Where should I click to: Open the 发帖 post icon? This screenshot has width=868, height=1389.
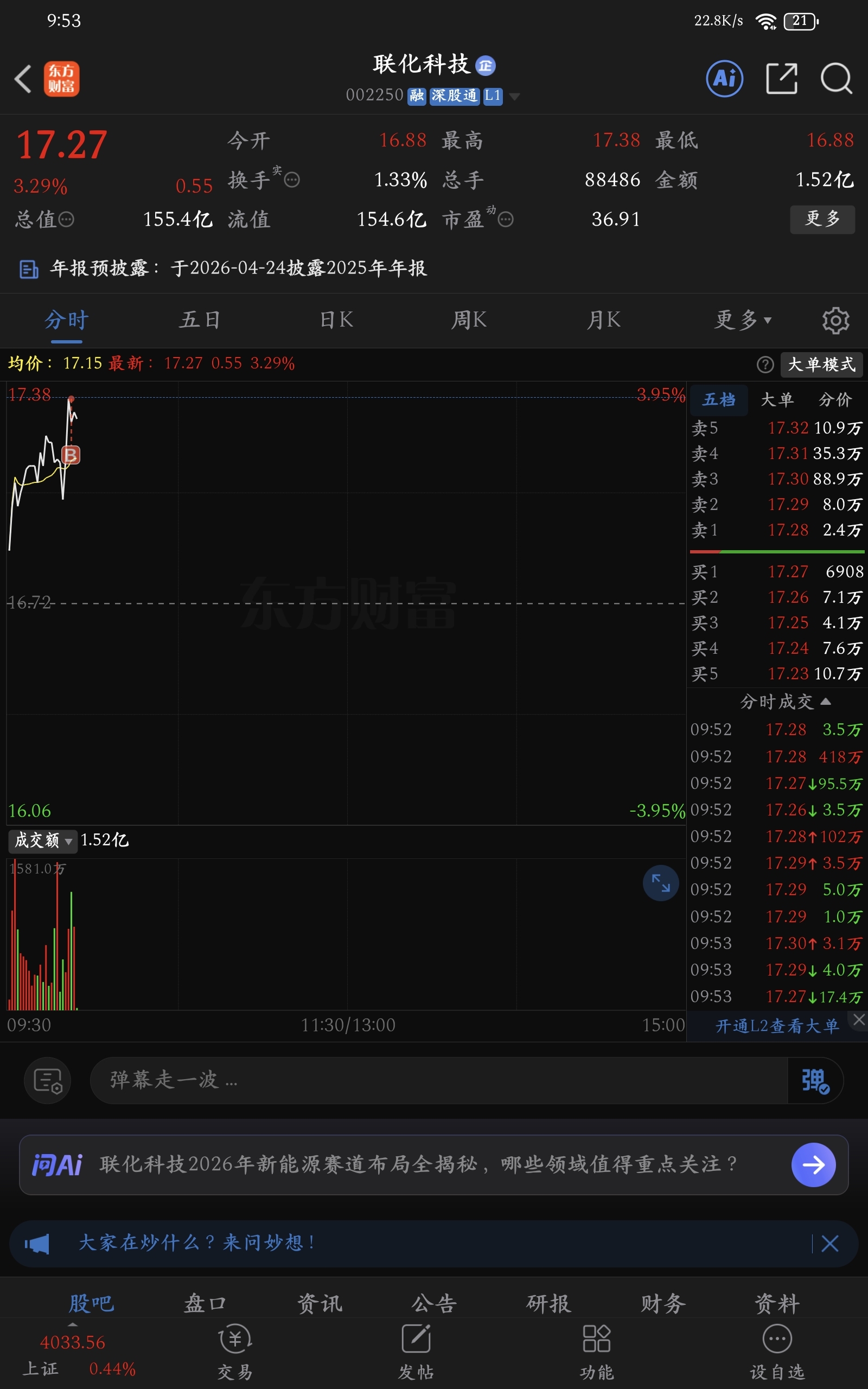pos(416,1352)
